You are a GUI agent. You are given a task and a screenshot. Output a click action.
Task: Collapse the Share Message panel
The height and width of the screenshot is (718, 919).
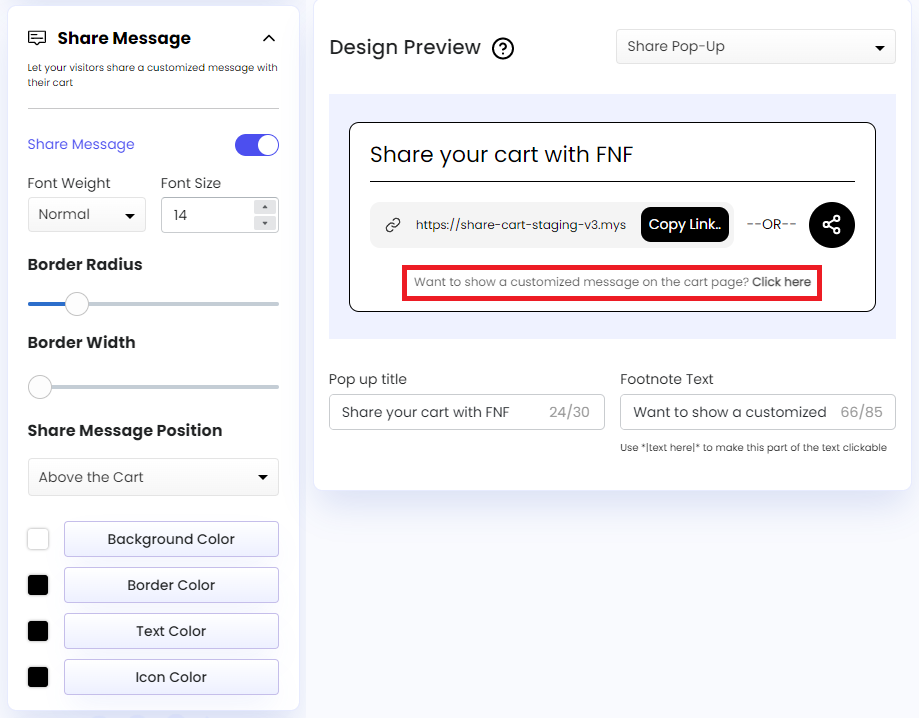coord(268,37)
